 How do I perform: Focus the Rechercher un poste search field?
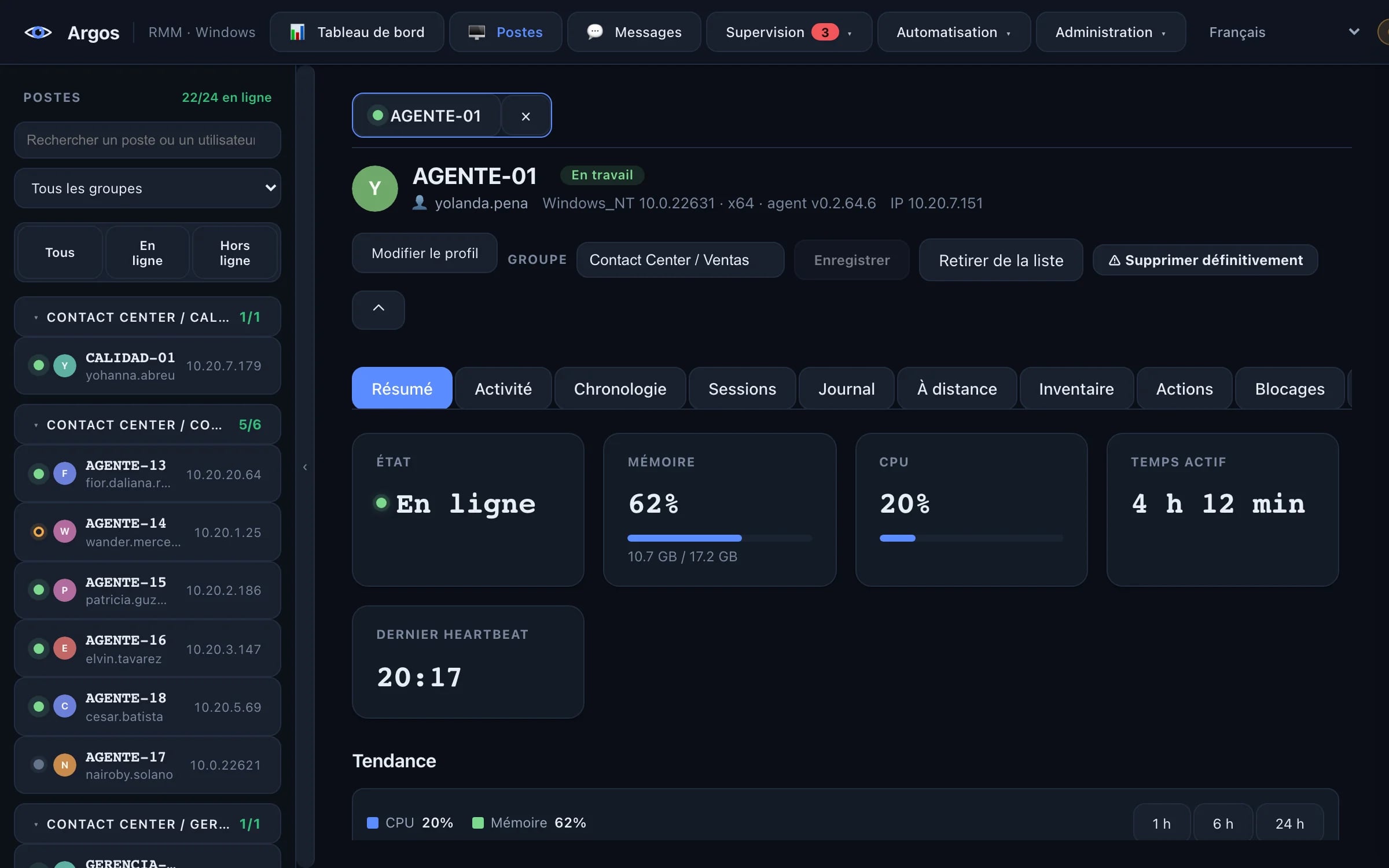(148, 140)
